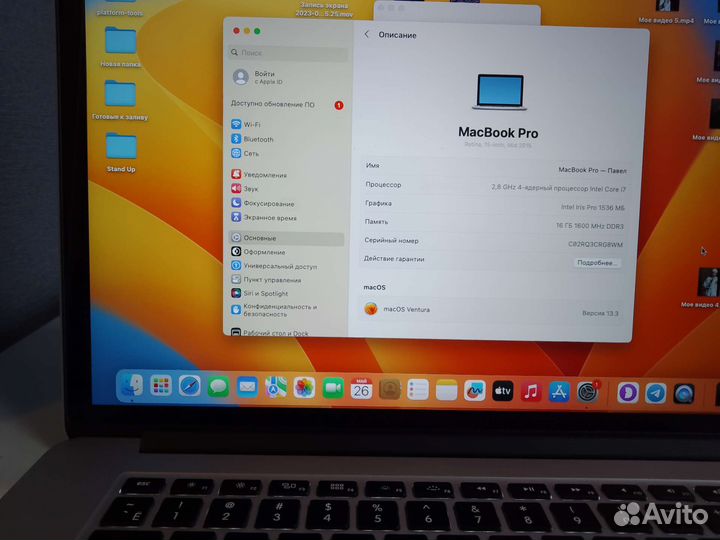Click the MacBook Pro laptop image
720x540 pixels.
tap(500, 92)
